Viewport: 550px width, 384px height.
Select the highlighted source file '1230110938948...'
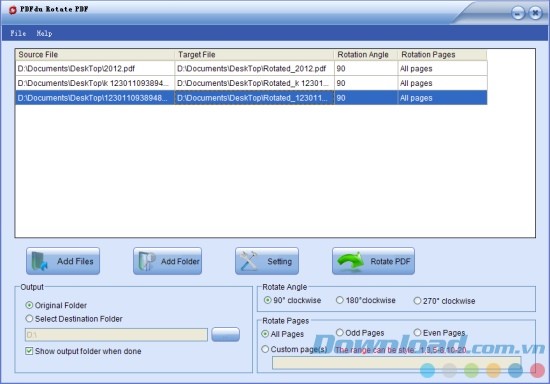[95, 98]
